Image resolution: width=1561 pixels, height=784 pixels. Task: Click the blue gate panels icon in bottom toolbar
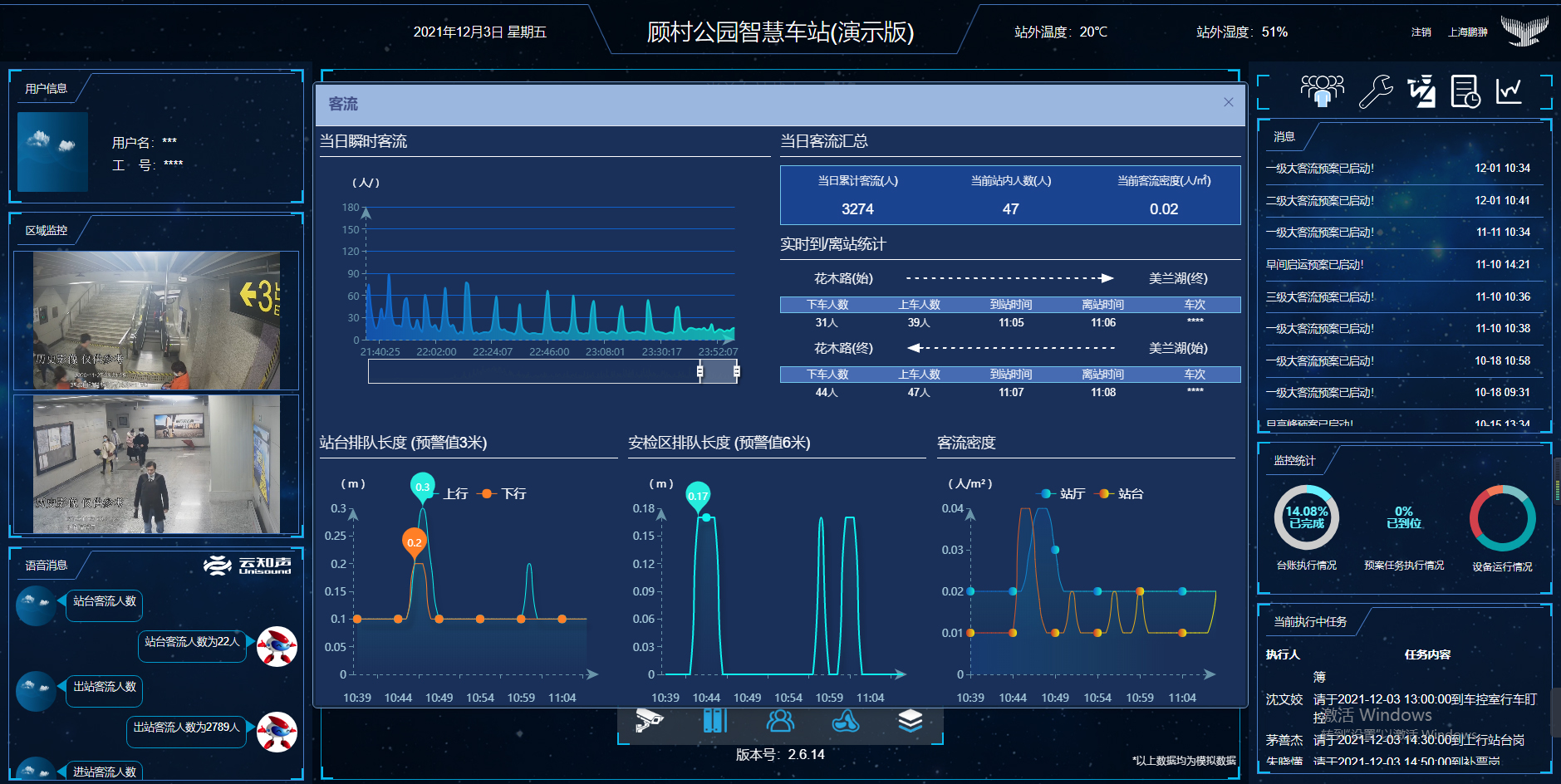tap(714, 720)
